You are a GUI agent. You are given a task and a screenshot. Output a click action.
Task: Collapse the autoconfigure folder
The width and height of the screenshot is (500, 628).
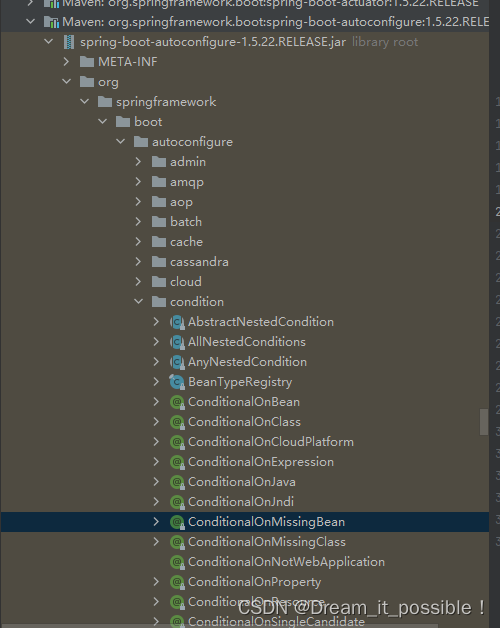pos(121,141)
